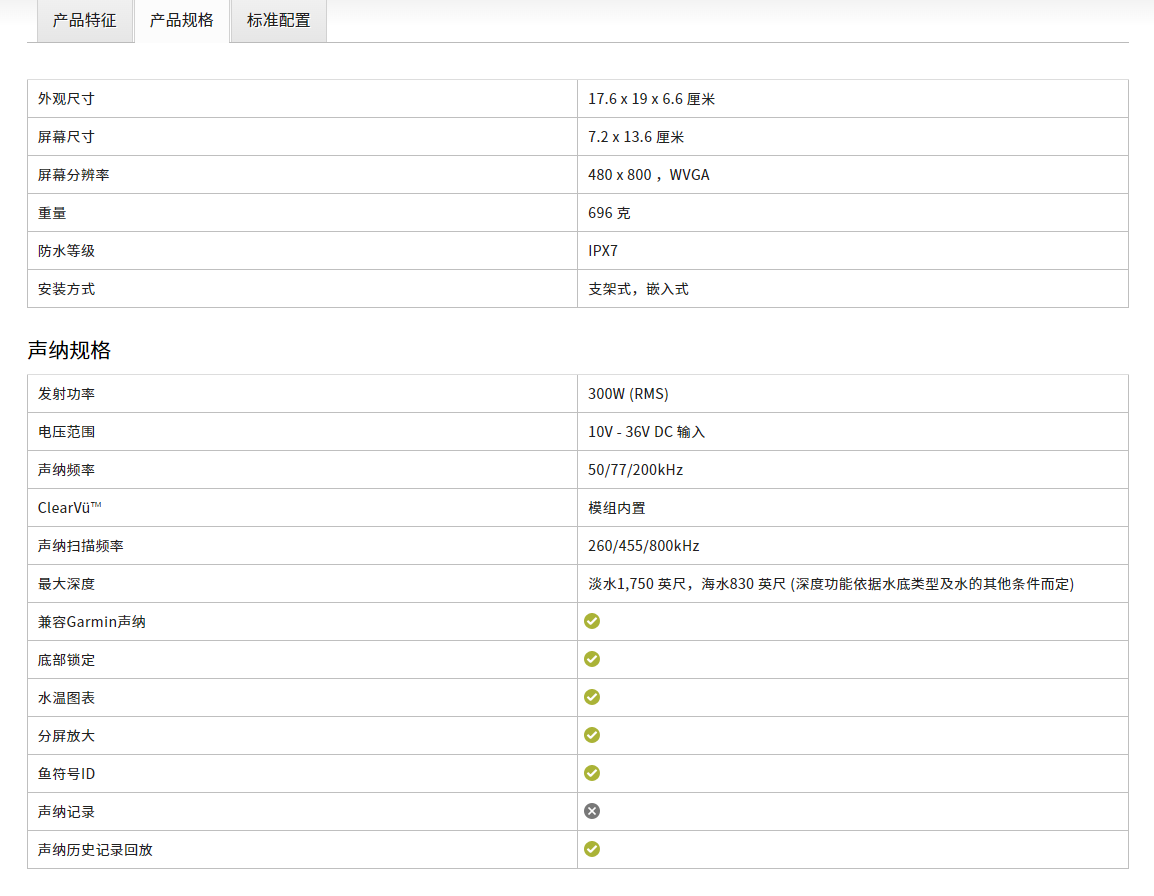Screen dimensions: 1154x896
Task: Click the 10V - 36V DC 输入 value
Action: 646,432
